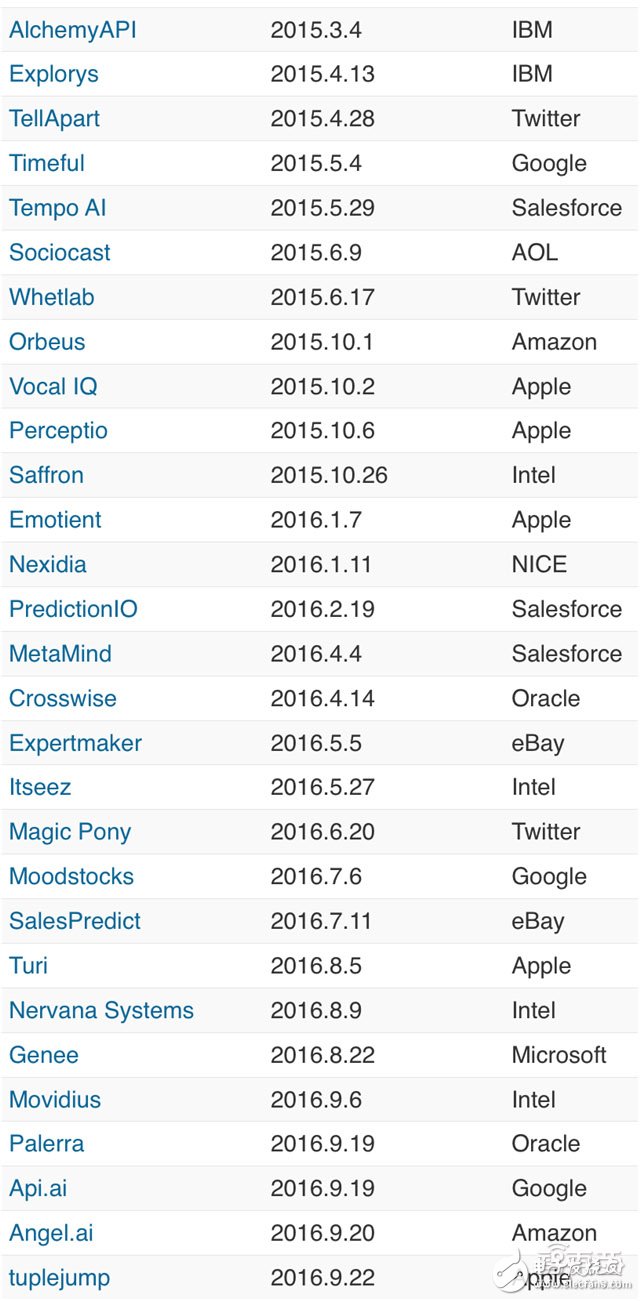Image resolution: width=640 pixels, height=1301 pixels.
Task: Click the Nervana Systems link
Action: click(x=101, y=1010)
